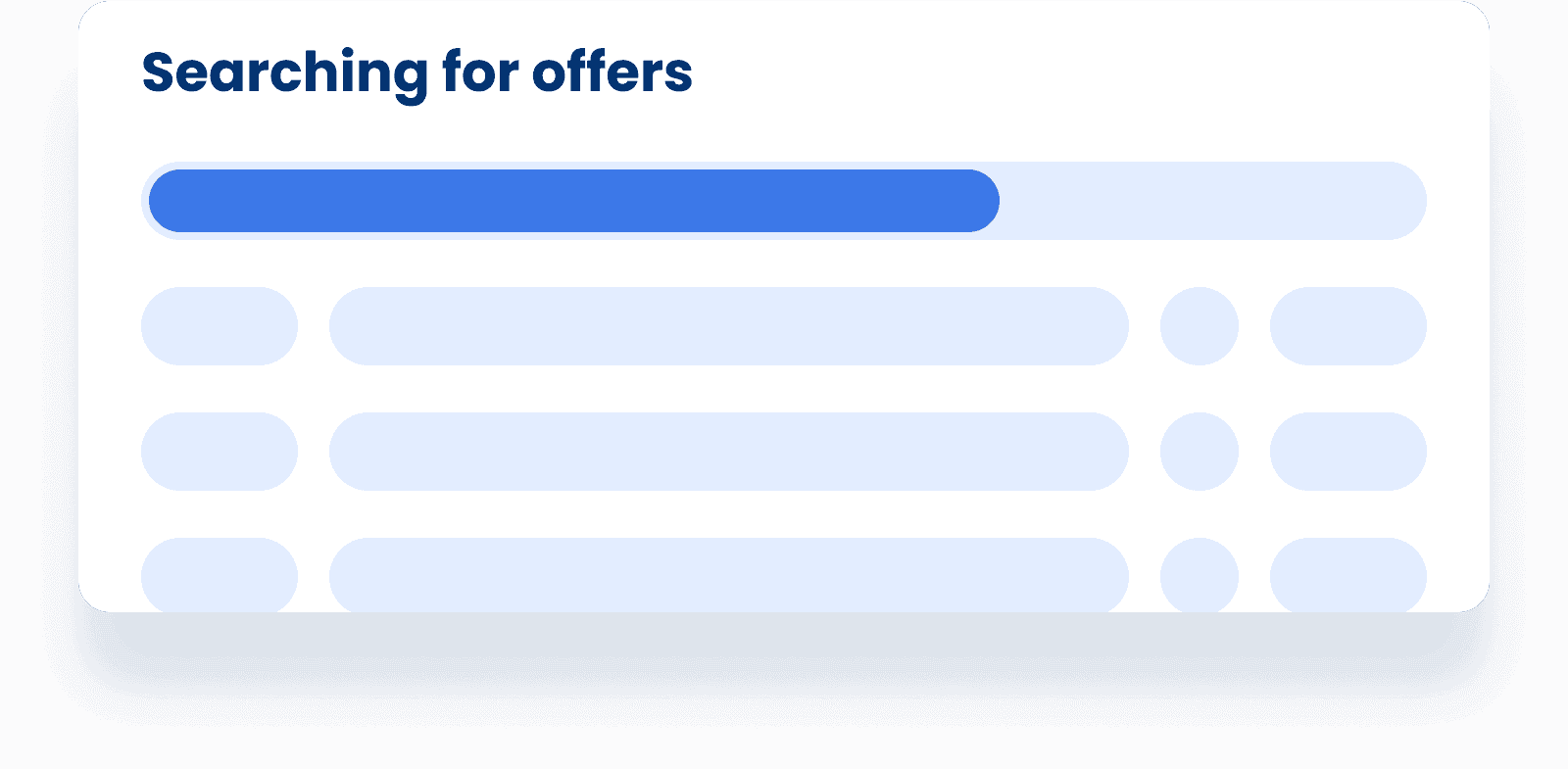Image resolution: width=1568 pixels, height=769 pixels.
Task: Select first row's long placeholder bar
Action: [729, 326]
